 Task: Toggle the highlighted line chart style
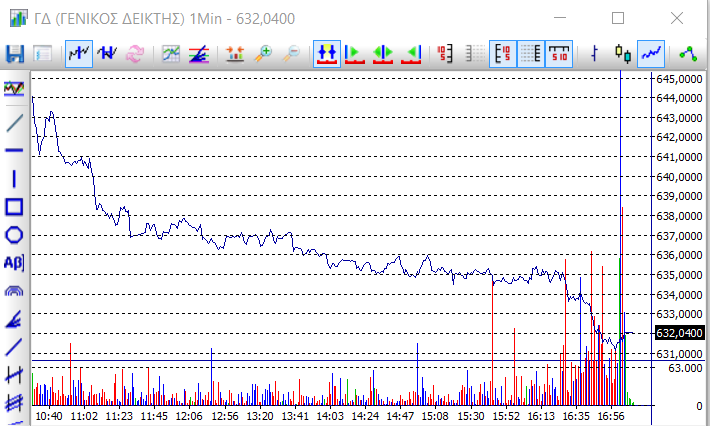click(651, 54)
